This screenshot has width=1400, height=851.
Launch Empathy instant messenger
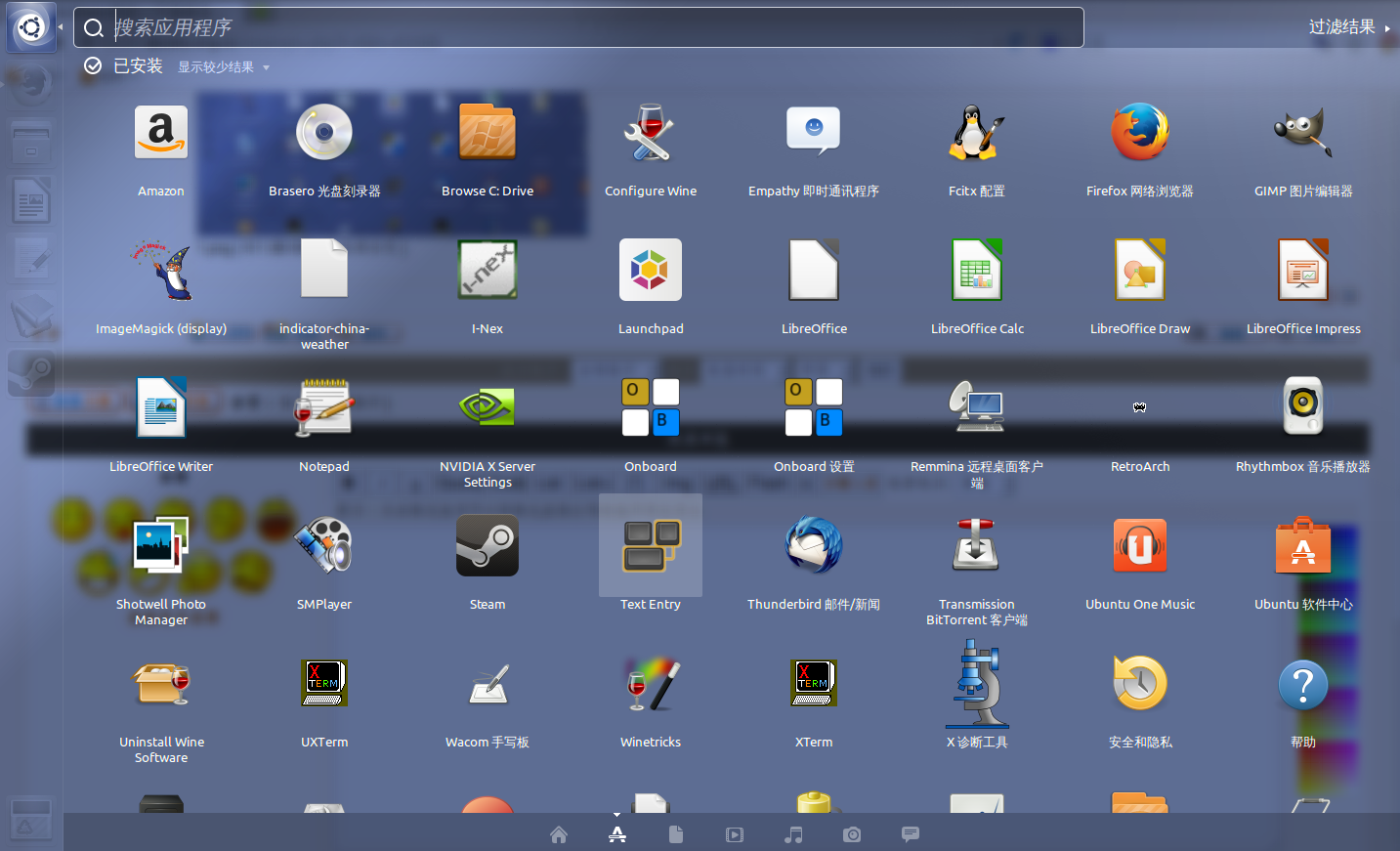coord(814,133)
